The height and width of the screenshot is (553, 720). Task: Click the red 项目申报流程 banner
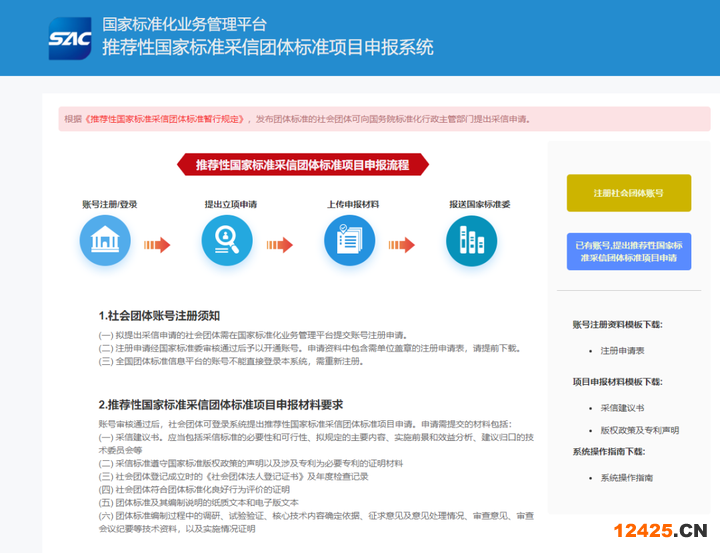pos(302,165)
